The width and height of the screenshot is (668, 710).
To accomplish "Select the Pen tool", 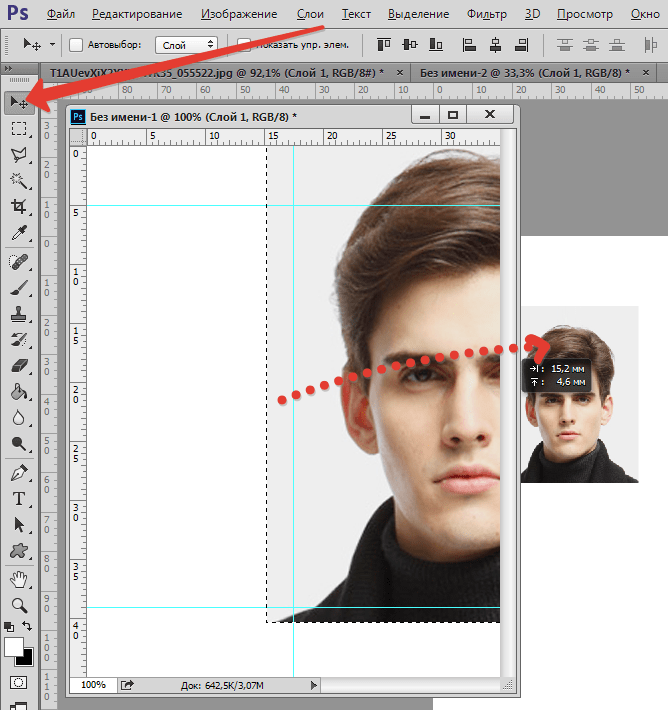I will tap(19, 473).
